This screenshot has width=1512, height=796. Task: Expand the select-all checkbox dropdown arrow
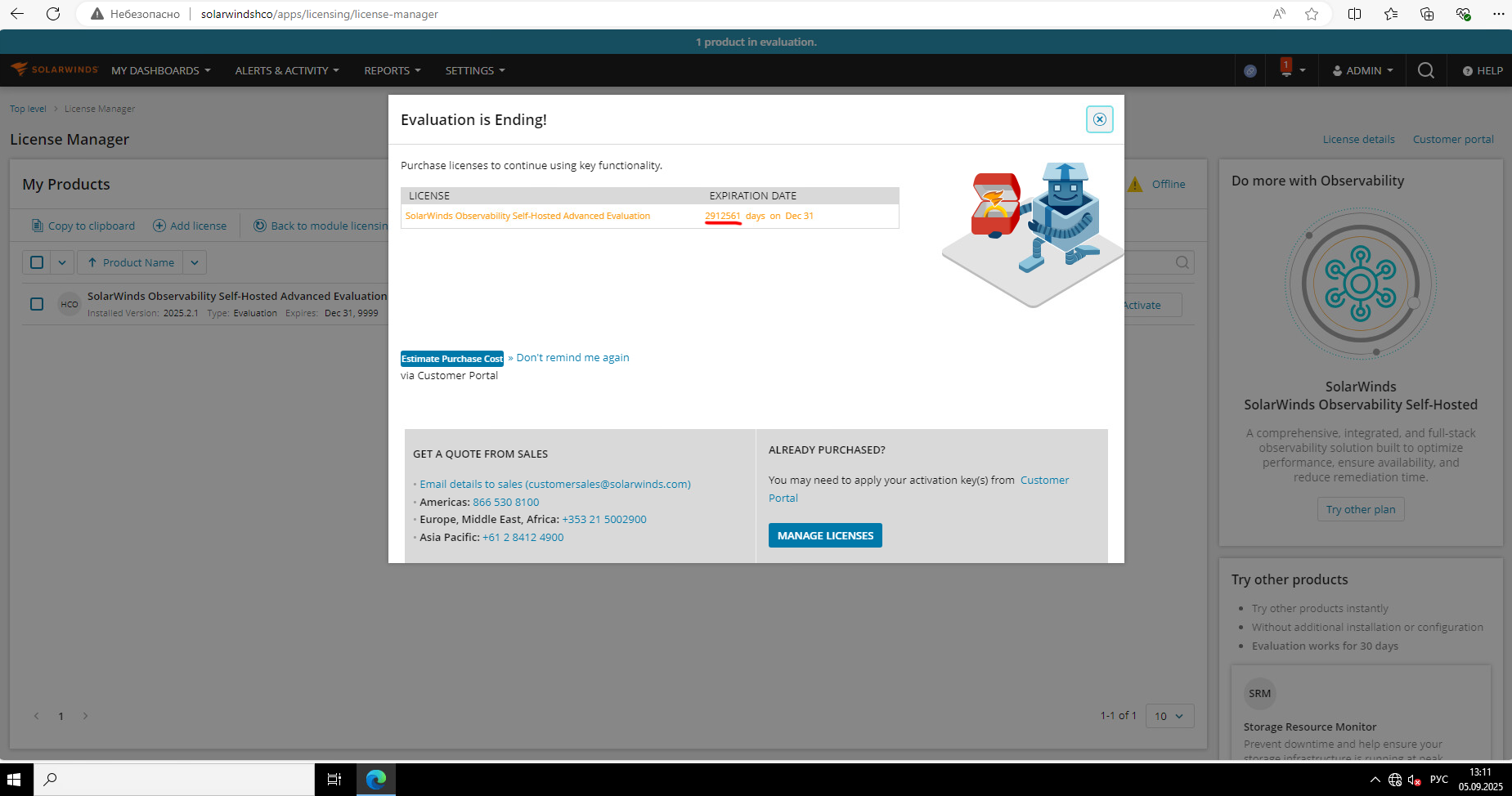62,262
